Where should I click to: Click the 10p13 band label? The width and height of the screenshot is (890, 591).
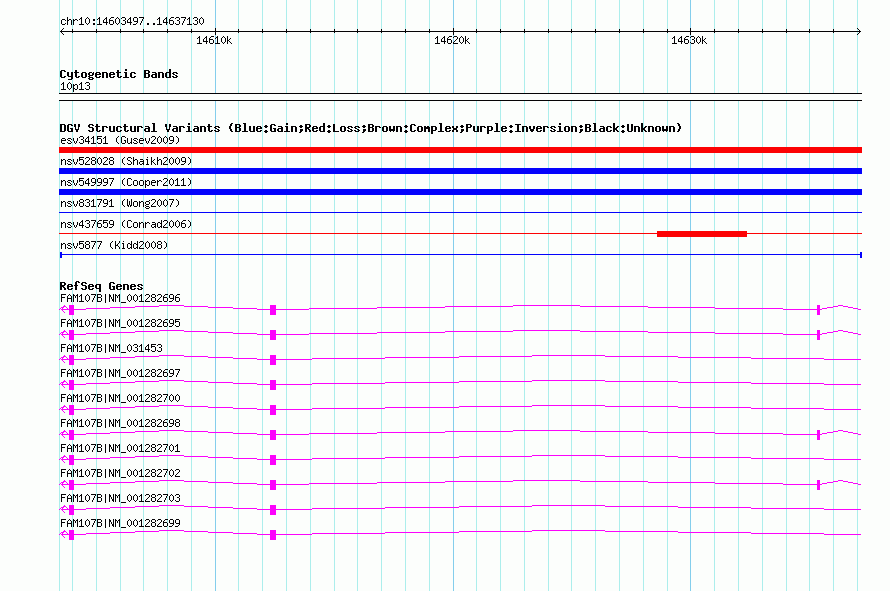tap(75, 86)
